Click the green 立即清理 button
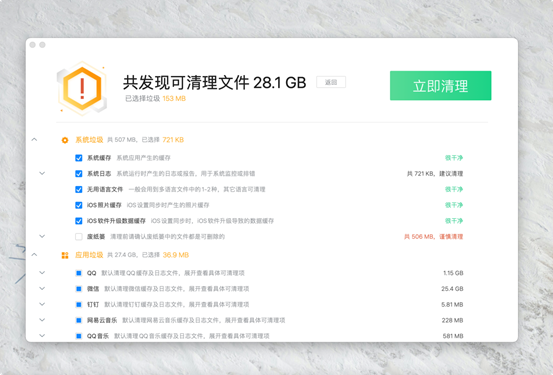The height and width of the screenshot is (375, 553). click(440, 86)
